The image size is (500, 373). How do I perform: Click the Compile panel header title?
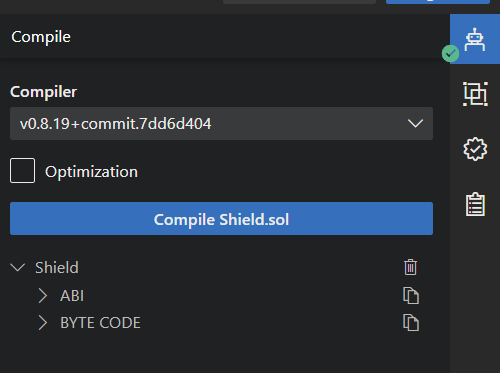[41, 37]
